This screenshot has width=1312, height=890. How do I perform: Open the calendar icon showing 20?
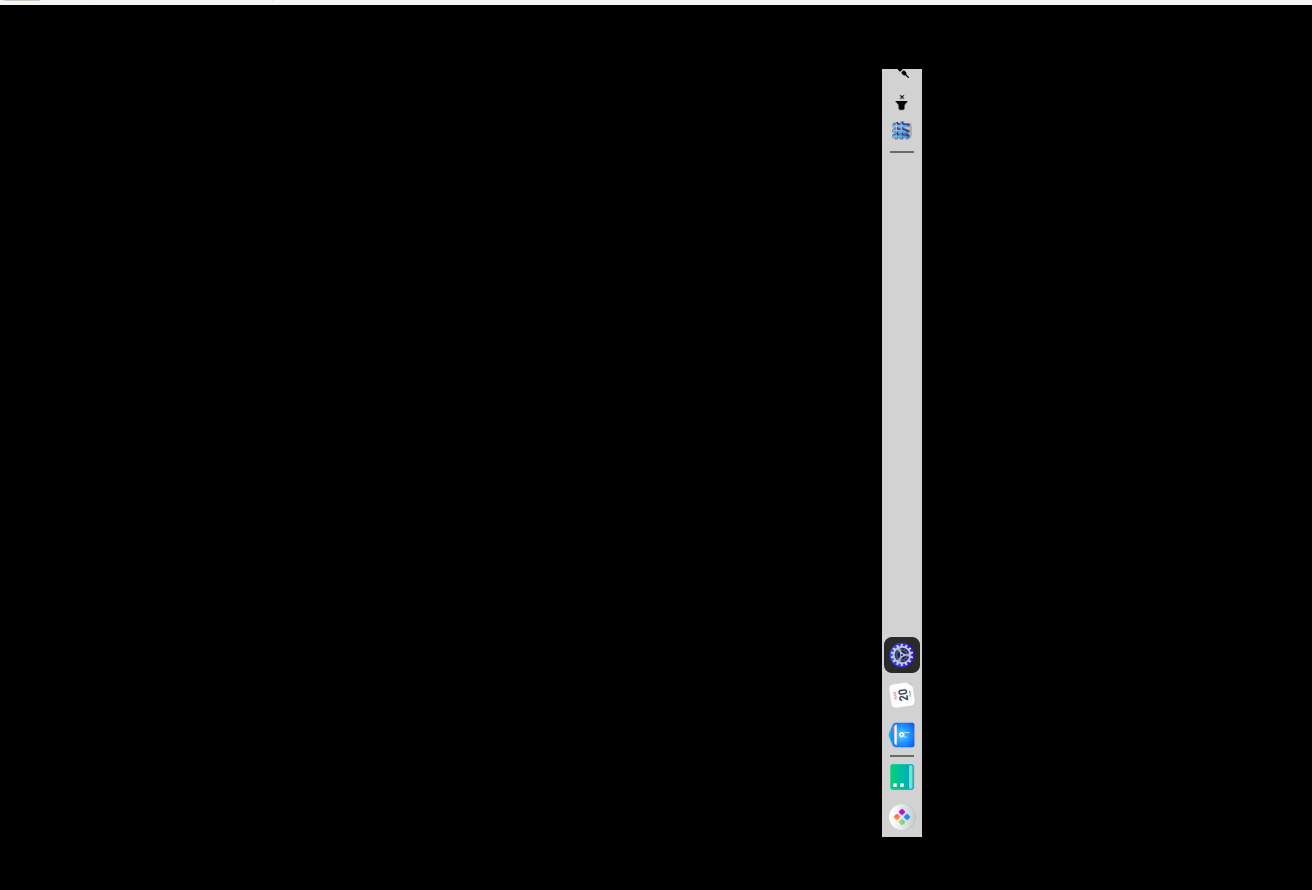pyautogui.click(x=901, y=695)
